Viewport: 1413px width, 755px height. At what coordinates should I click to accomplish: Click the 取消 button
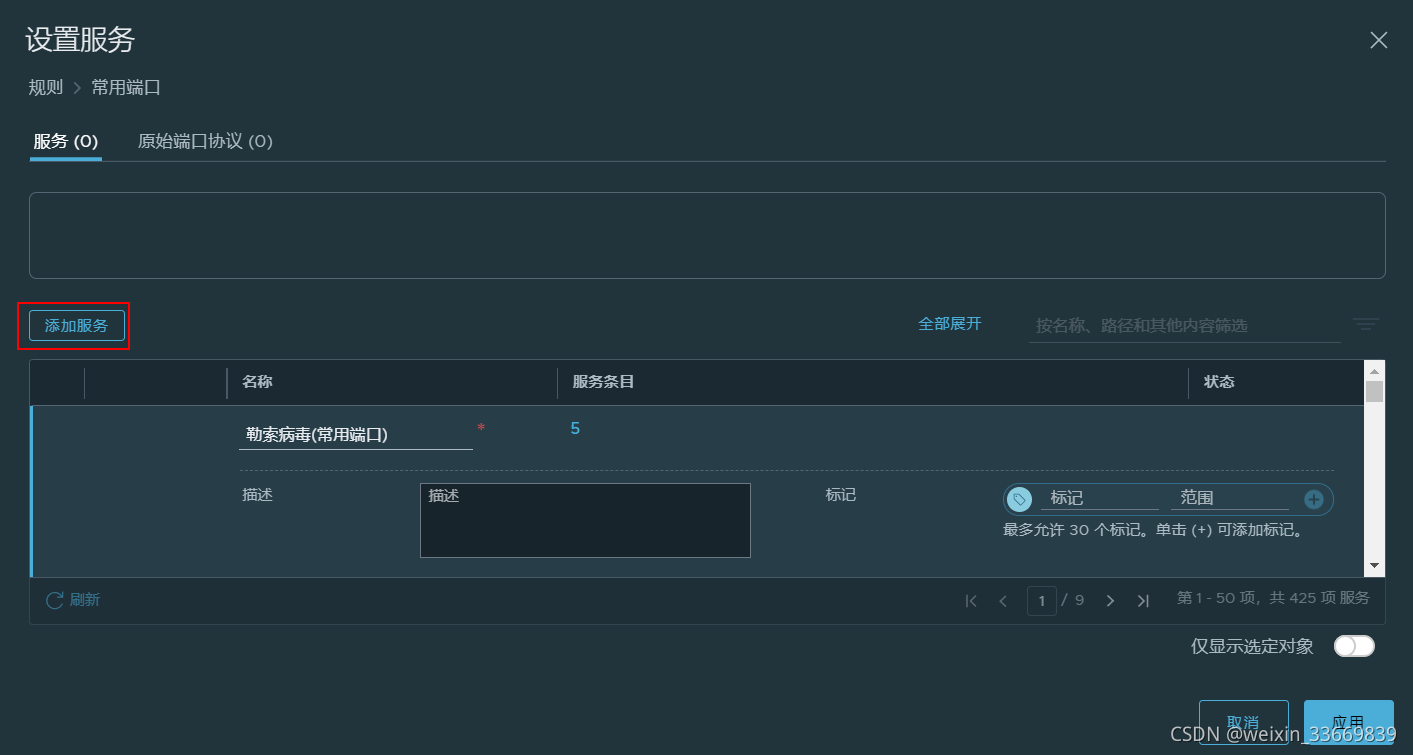(x=1243, y=722)
